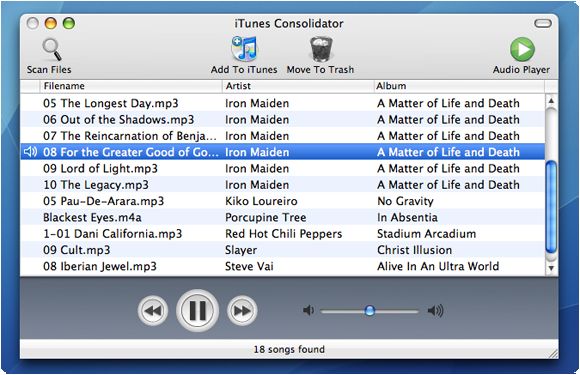580x375 pixels.
Task: Click album cell No Gravity
Action: pyautogui.click(x=405, y=201)
